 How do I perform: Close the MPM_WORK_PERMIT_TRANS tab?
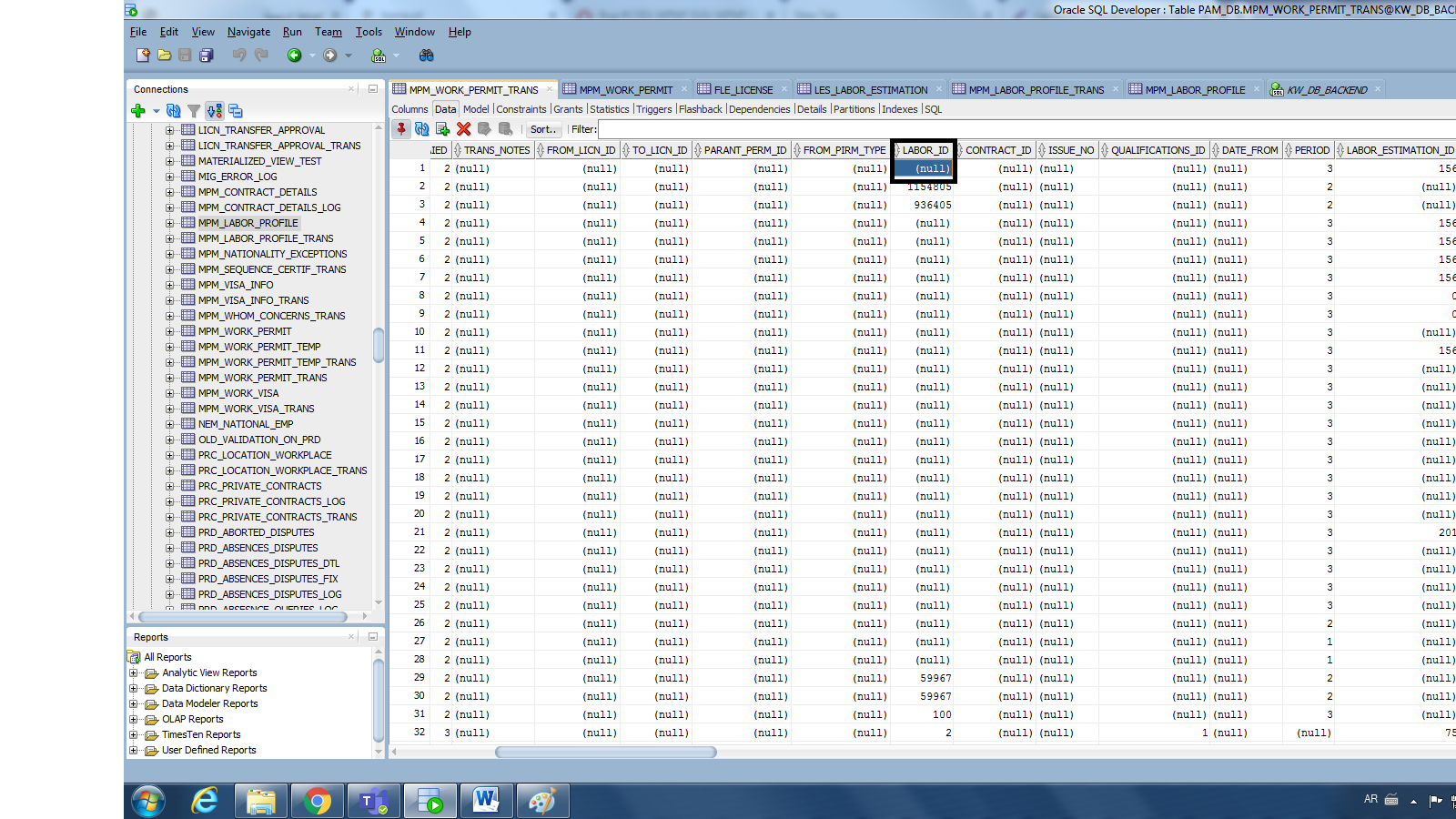coord(550,90)
